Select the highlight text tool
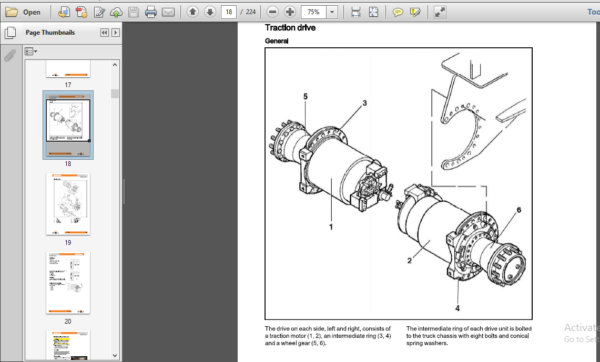The height and width of the screenshot is (362, 600). point(415,12)
